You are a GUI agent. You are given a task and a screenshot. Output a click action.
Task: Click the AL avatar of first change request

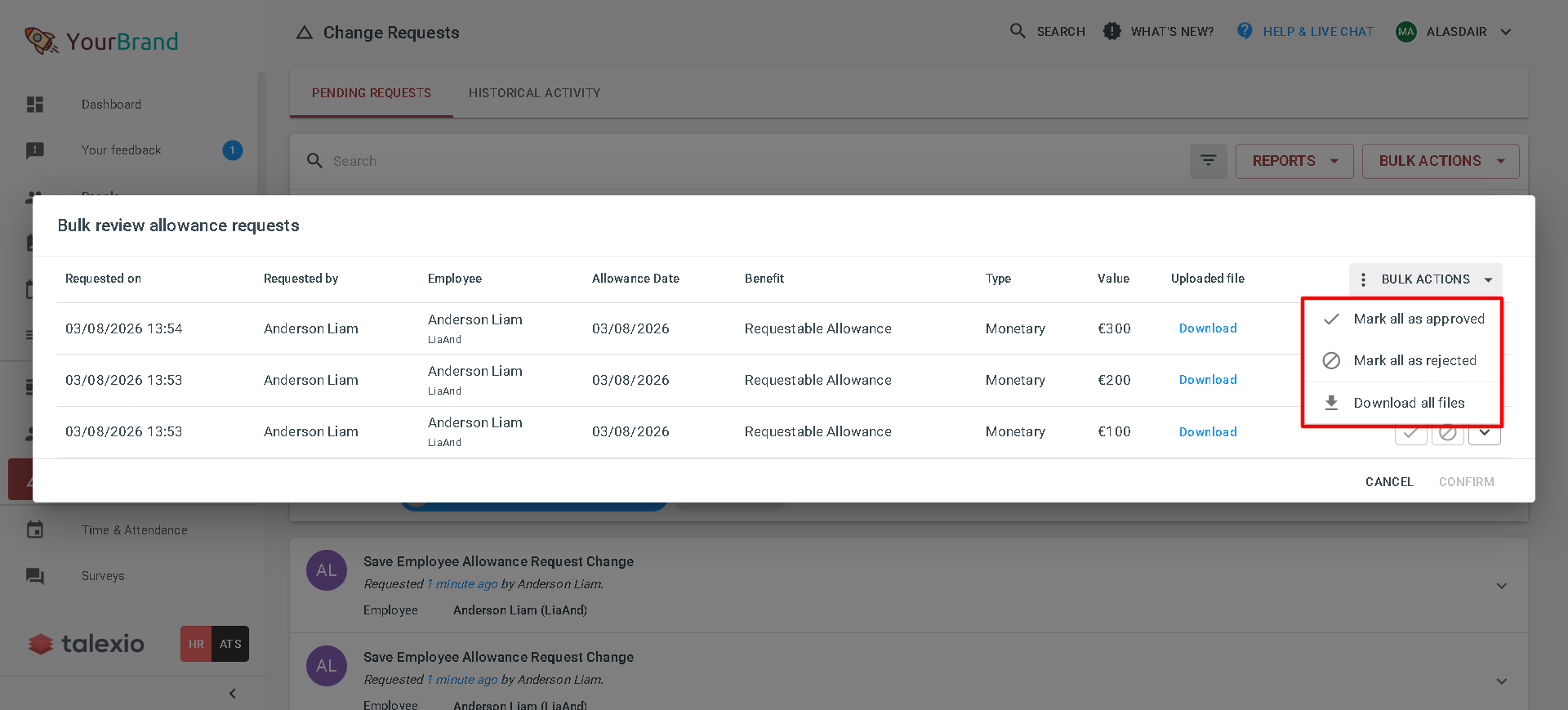[x=327, y=570]
